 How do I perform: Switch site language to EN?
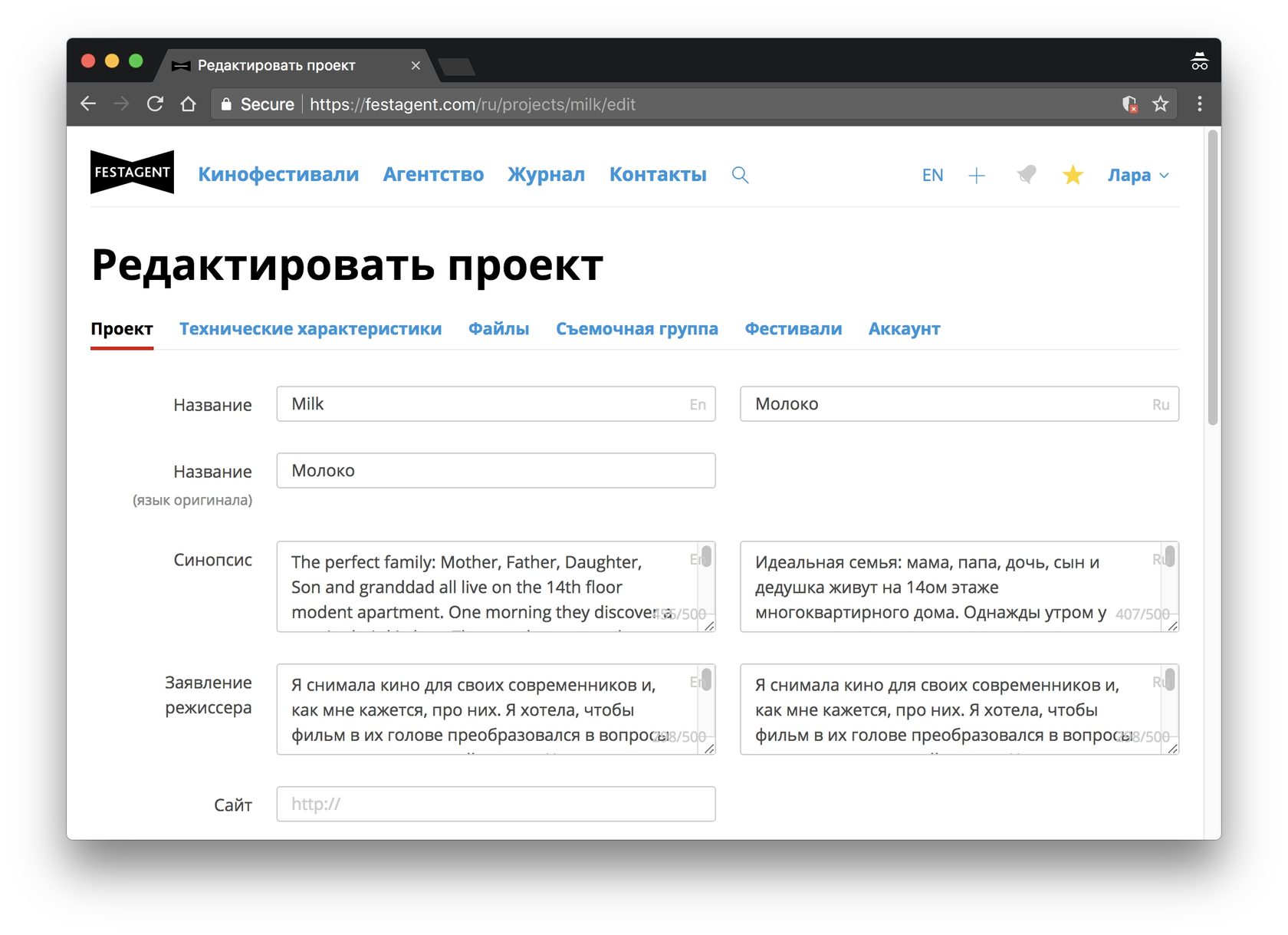coord(932,175)
